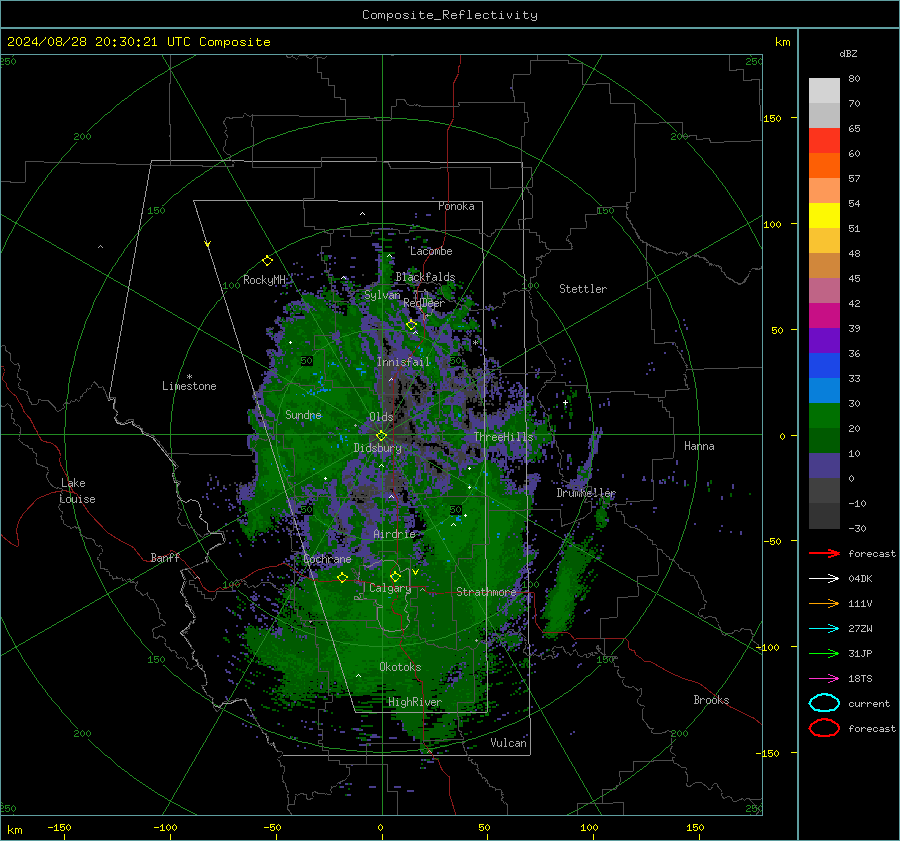
Task: Click yellow diamond marker near RockyMH
Action: [267, 261]
